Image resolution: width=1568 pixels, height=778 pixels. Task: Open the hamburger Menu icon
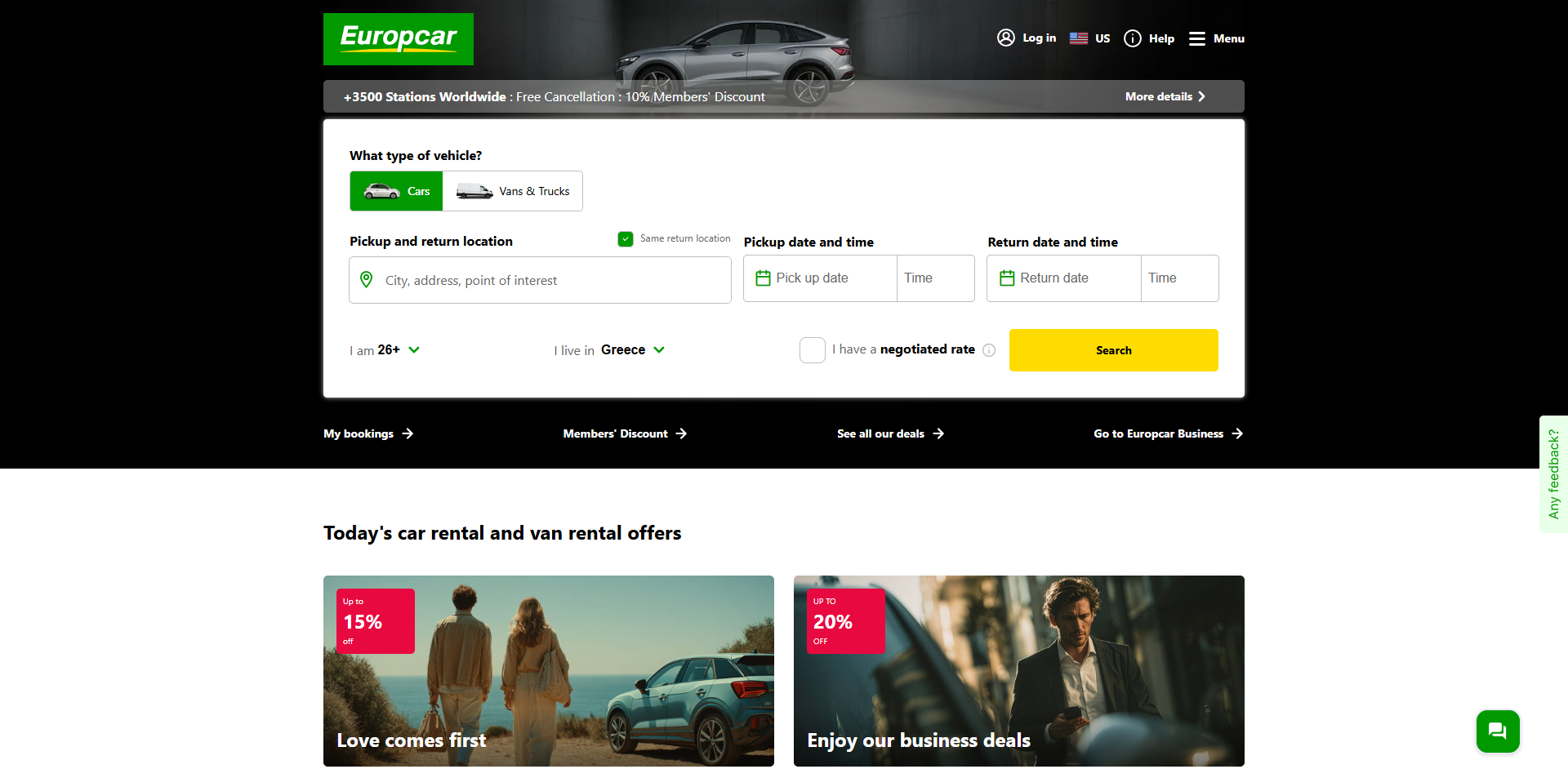coord(1197,38)
